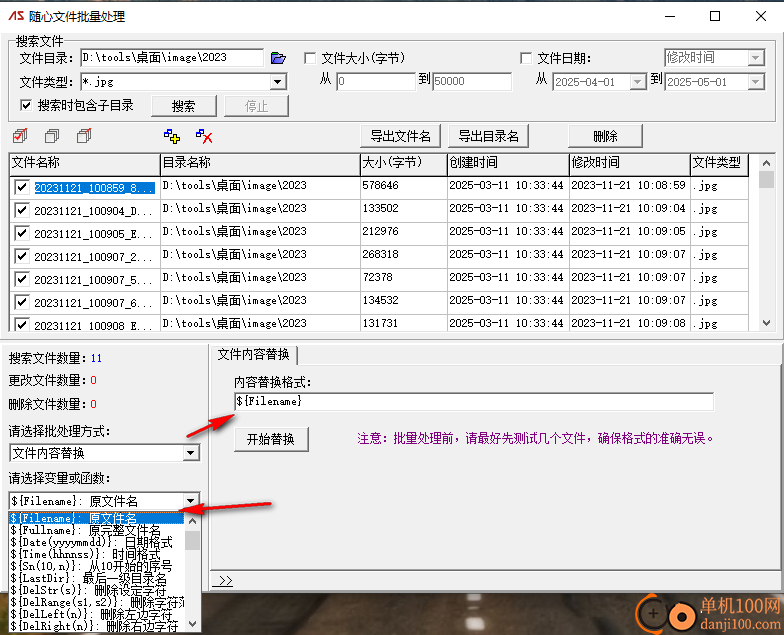The image size is (784, 635).
Task: Click the invert selection icon
Action: click(84, 136)
